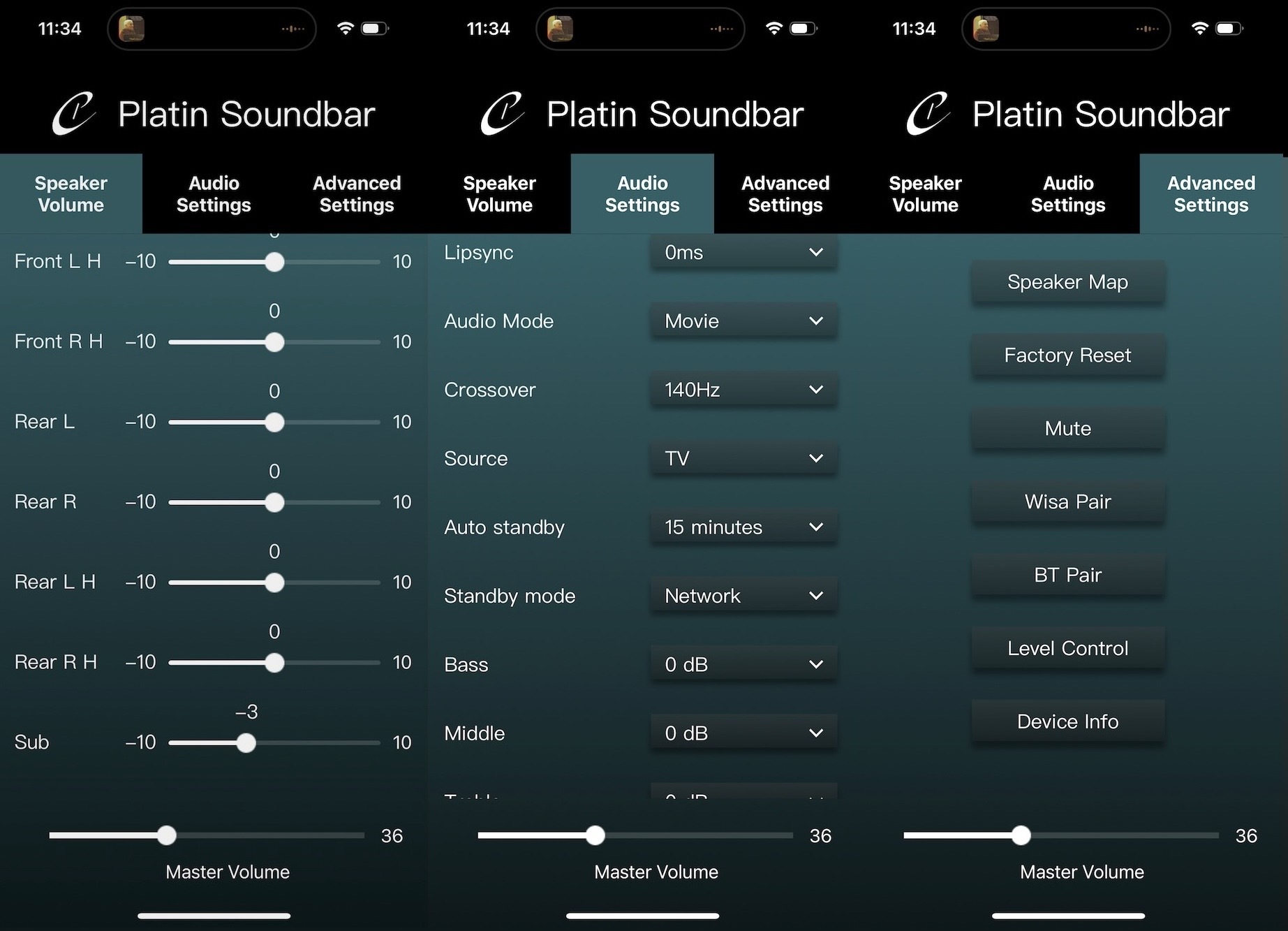Open the Source TV dropdown
The width and height of the screenshot is (1288, 931).
[x=743, y=458]
